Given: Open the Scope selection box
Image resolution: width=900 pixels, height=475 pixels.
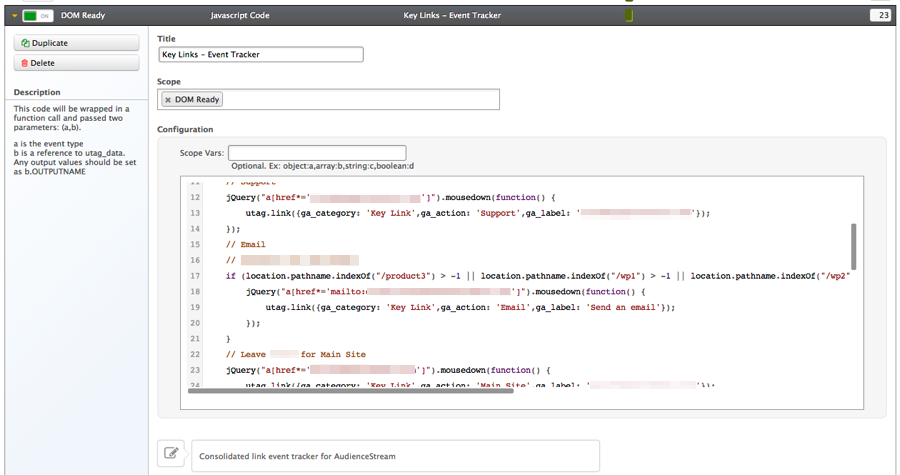Looking at the screenshot, I should click(360, 100).
